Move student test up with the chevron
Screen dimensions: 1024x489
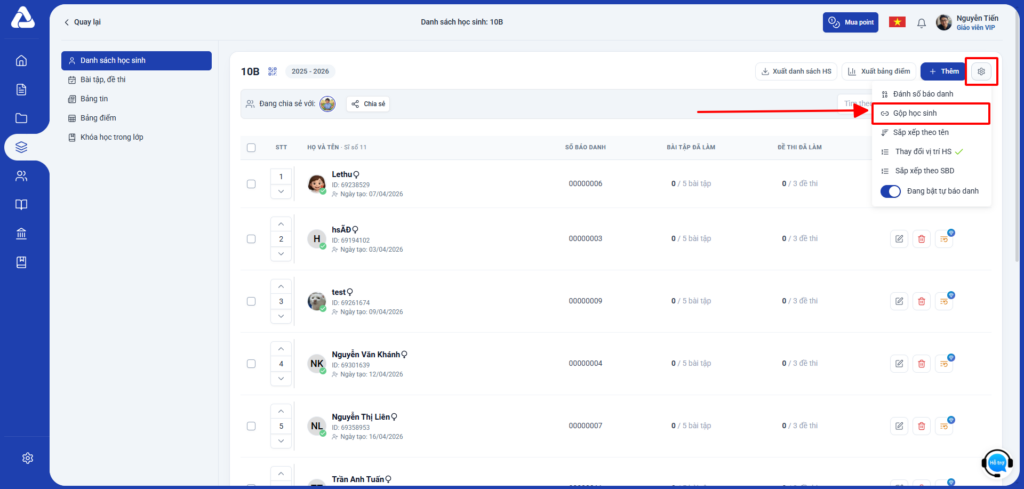coord(281,287)
